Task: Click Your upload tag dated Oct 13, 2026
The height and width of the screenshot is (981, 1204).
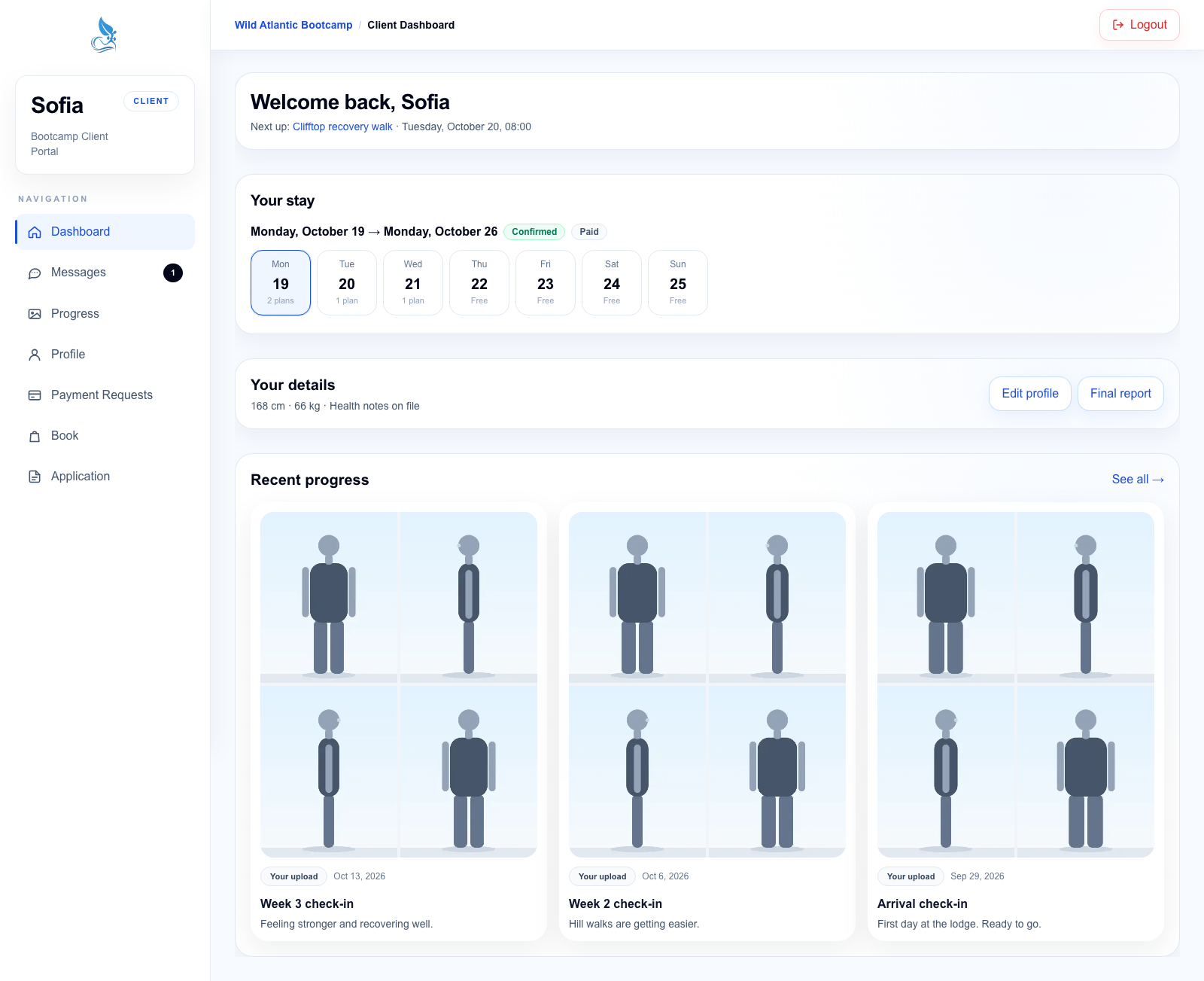Action: [293, 876]
